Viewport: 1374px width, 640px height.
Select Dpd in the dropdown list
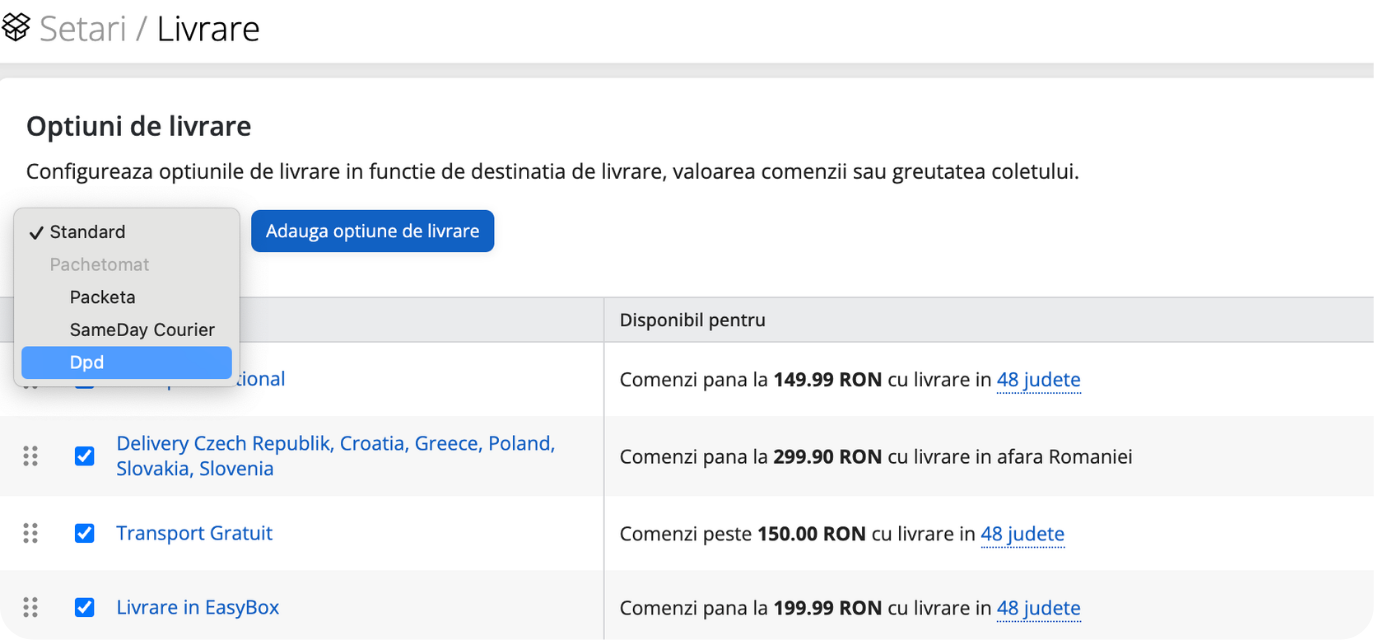[x=126, y=362]
